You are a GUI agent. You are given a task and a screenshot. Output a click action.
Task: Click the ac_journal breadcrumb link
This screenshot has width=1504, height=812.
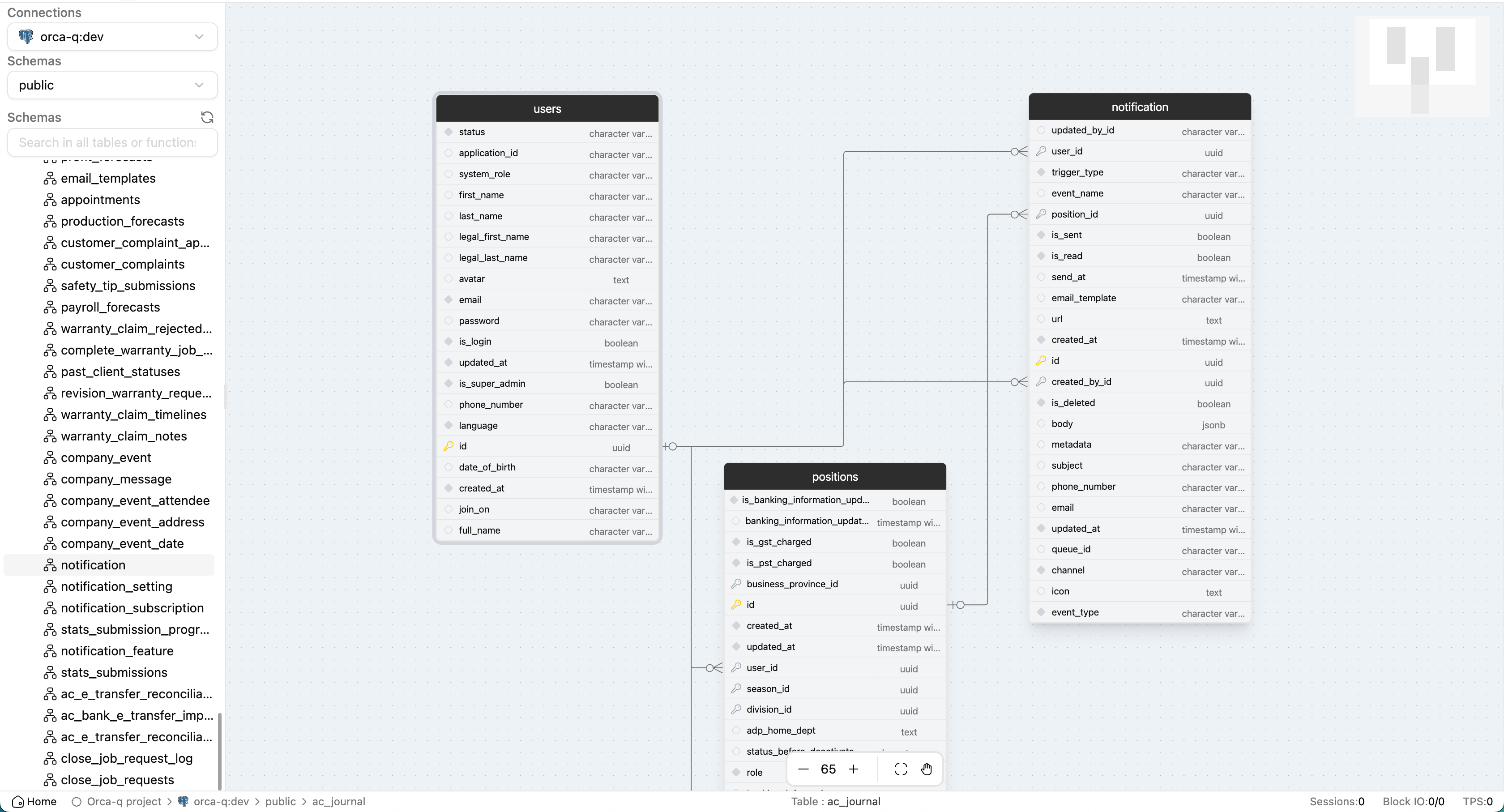pyautogui.click(x=338, y=802)
